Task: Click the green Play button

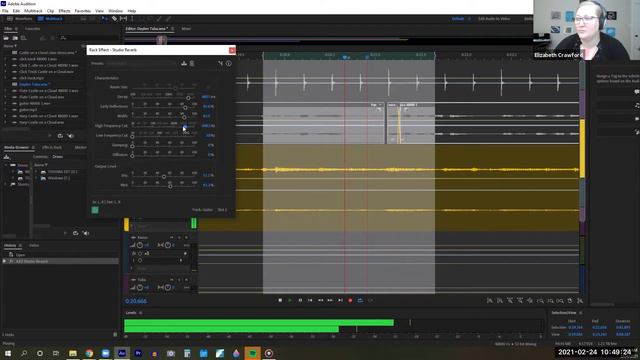Action: pos(290,300)
